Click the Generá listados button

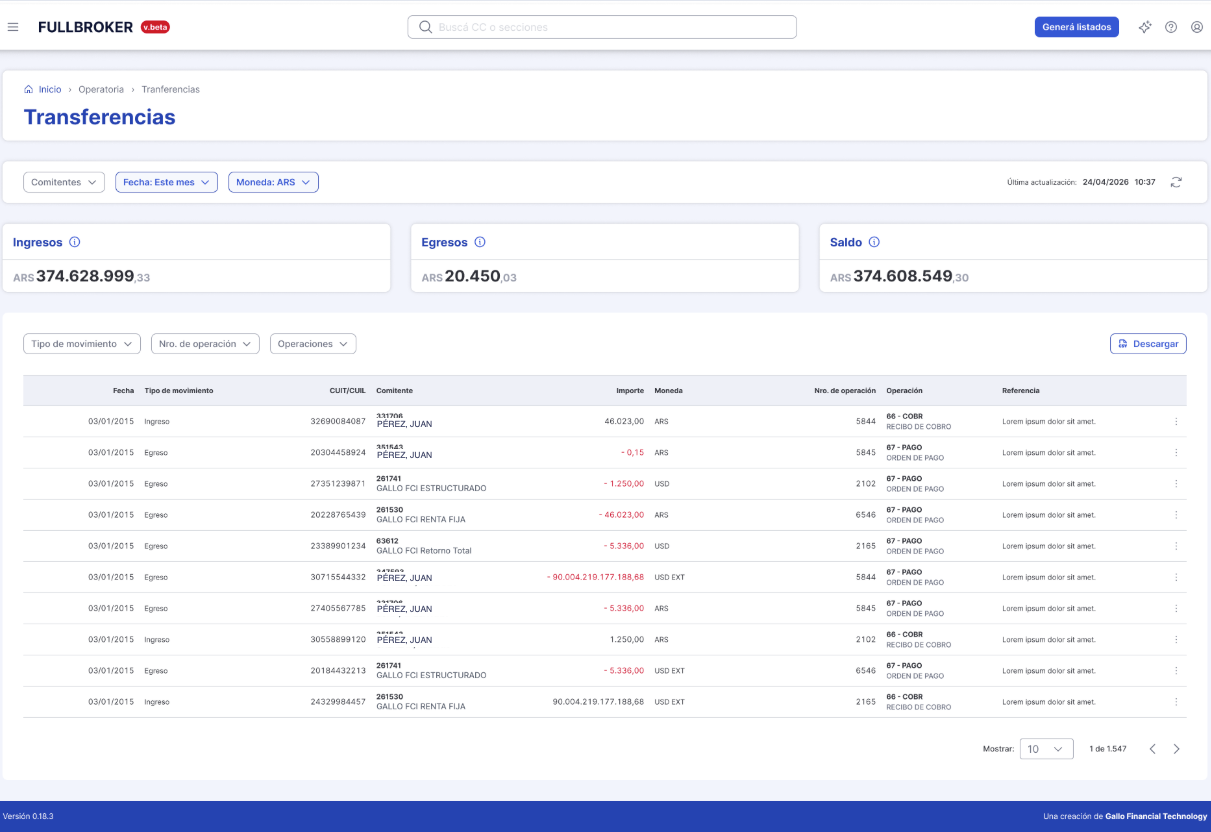point(1076,27)
